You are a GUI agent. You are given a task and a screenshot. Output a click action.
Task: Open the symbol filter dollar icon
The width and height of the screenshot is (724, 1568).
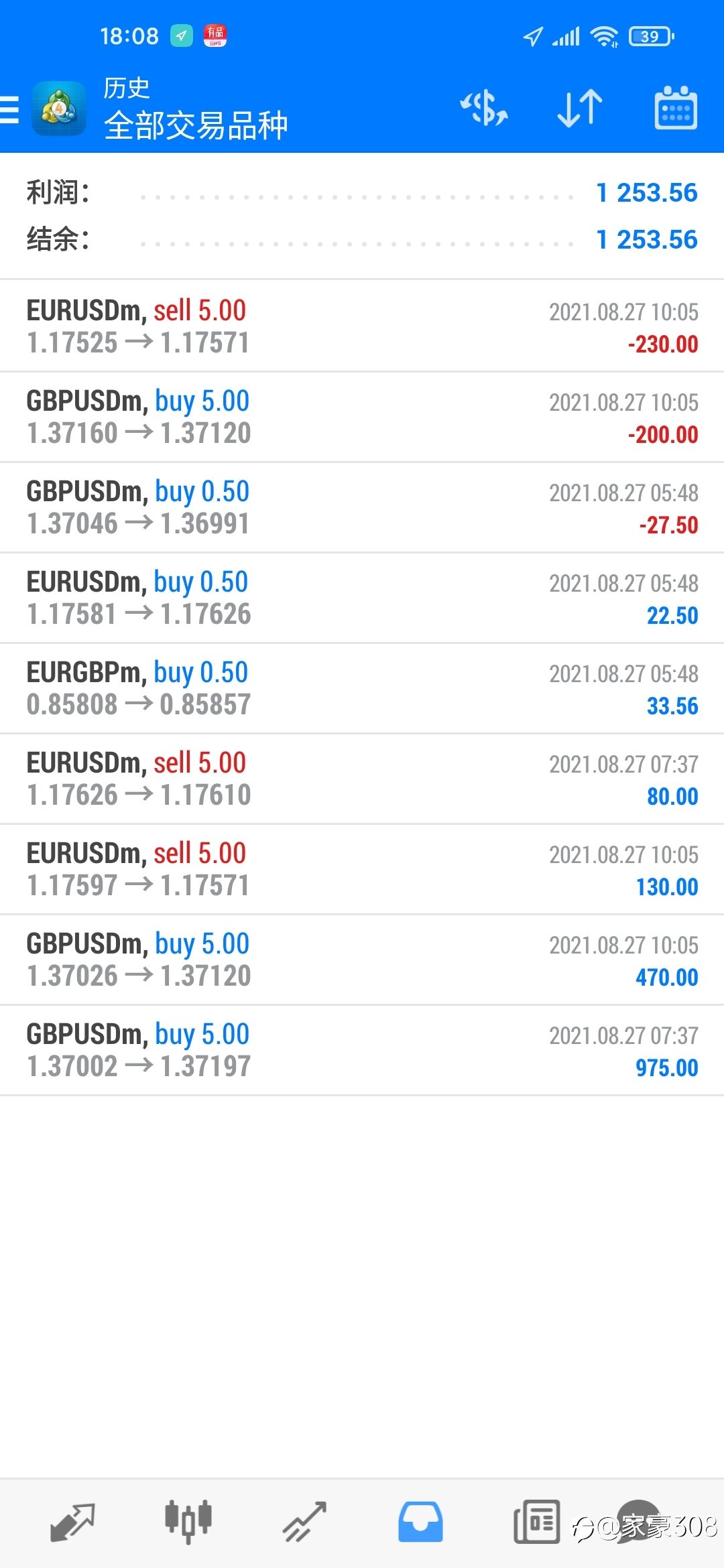[x=484, y=109]
